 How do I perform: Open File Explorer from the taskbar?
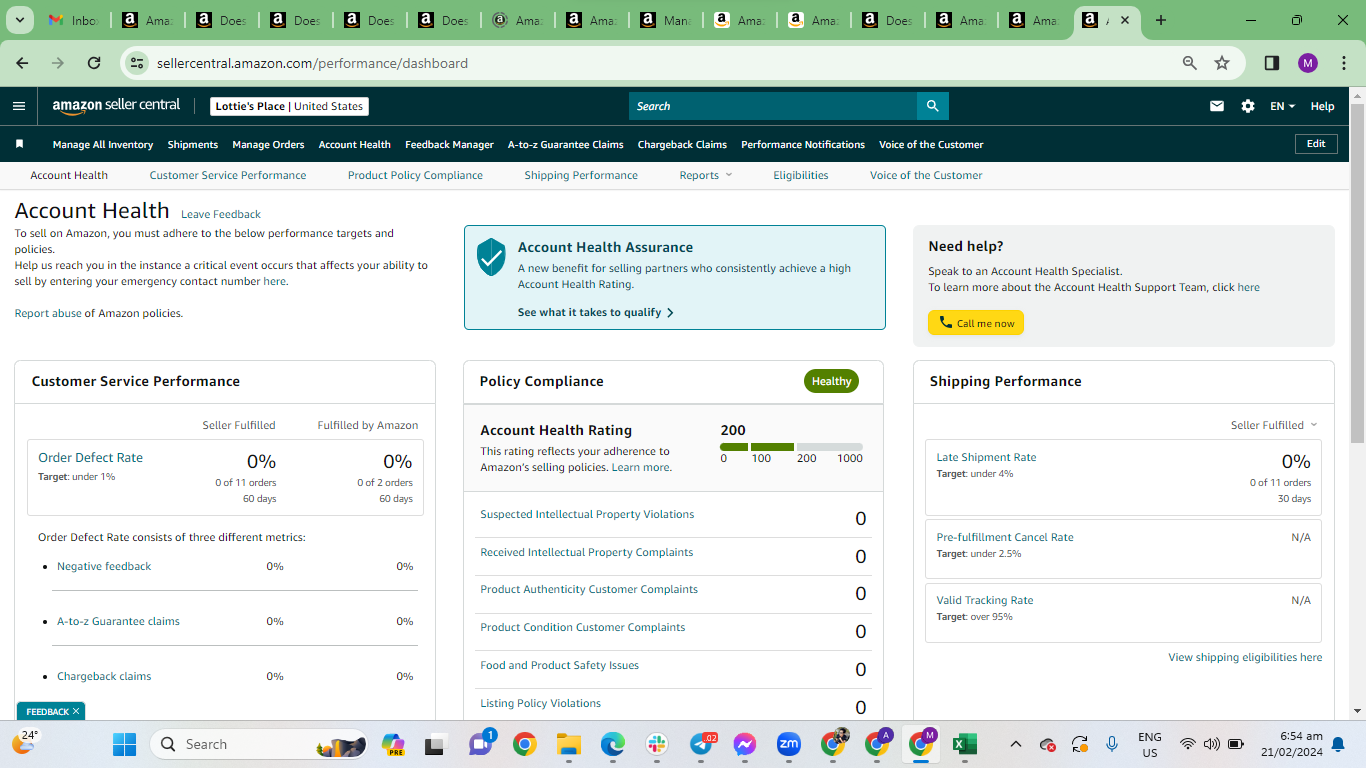tap(569, 744)
